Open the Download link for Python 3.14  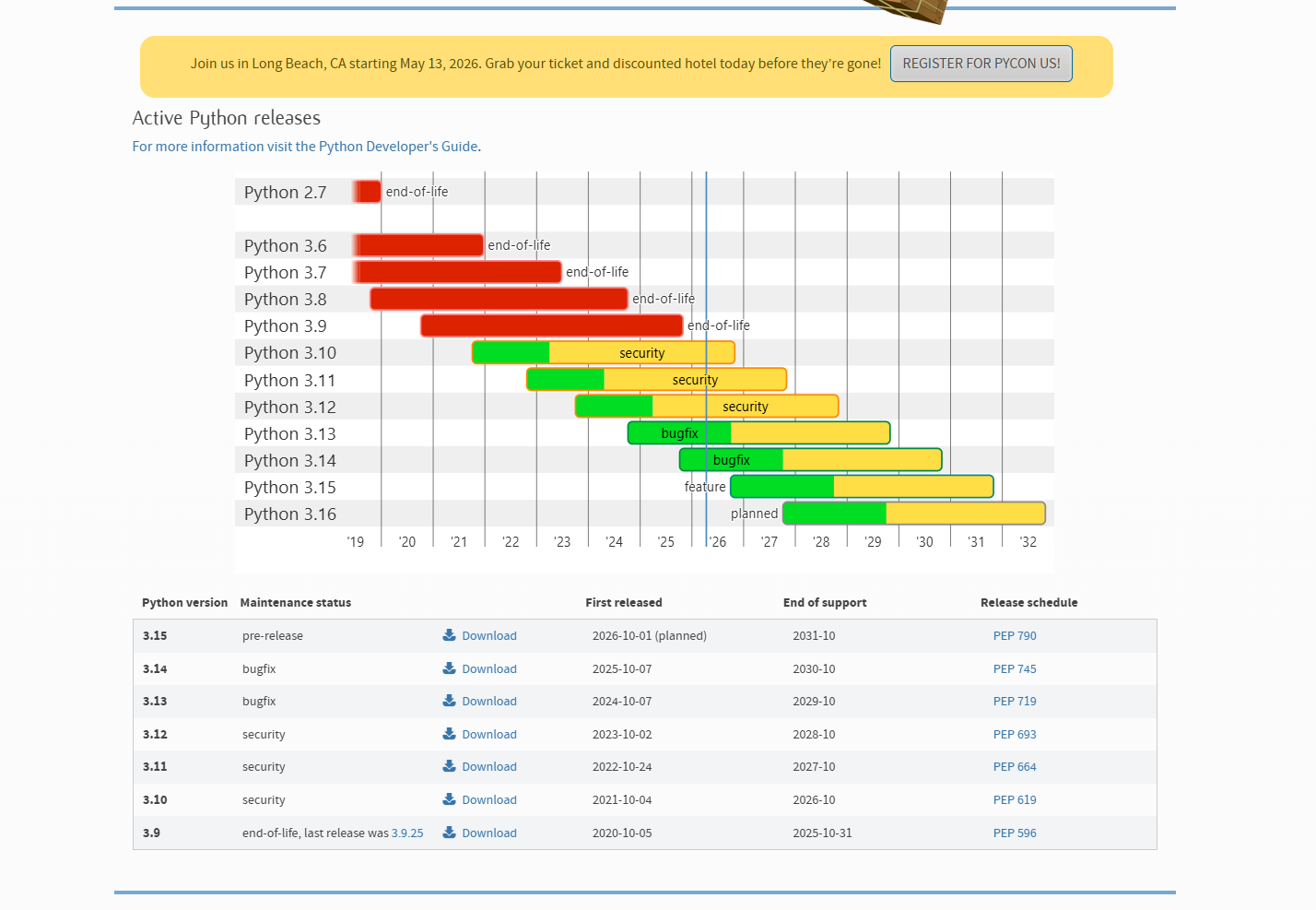coord(489,669)
